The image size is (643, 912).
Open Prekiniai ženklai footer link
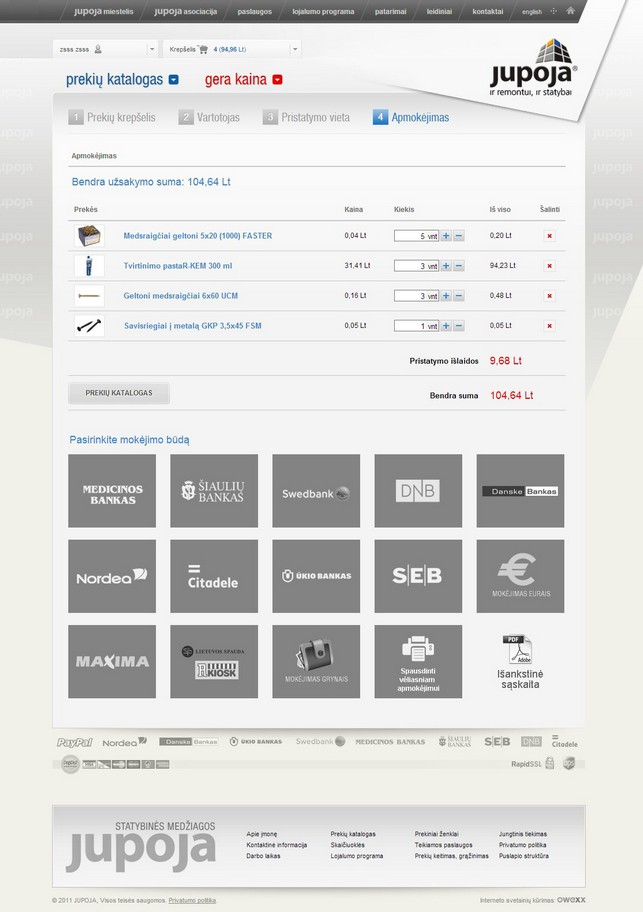(437, 834)
